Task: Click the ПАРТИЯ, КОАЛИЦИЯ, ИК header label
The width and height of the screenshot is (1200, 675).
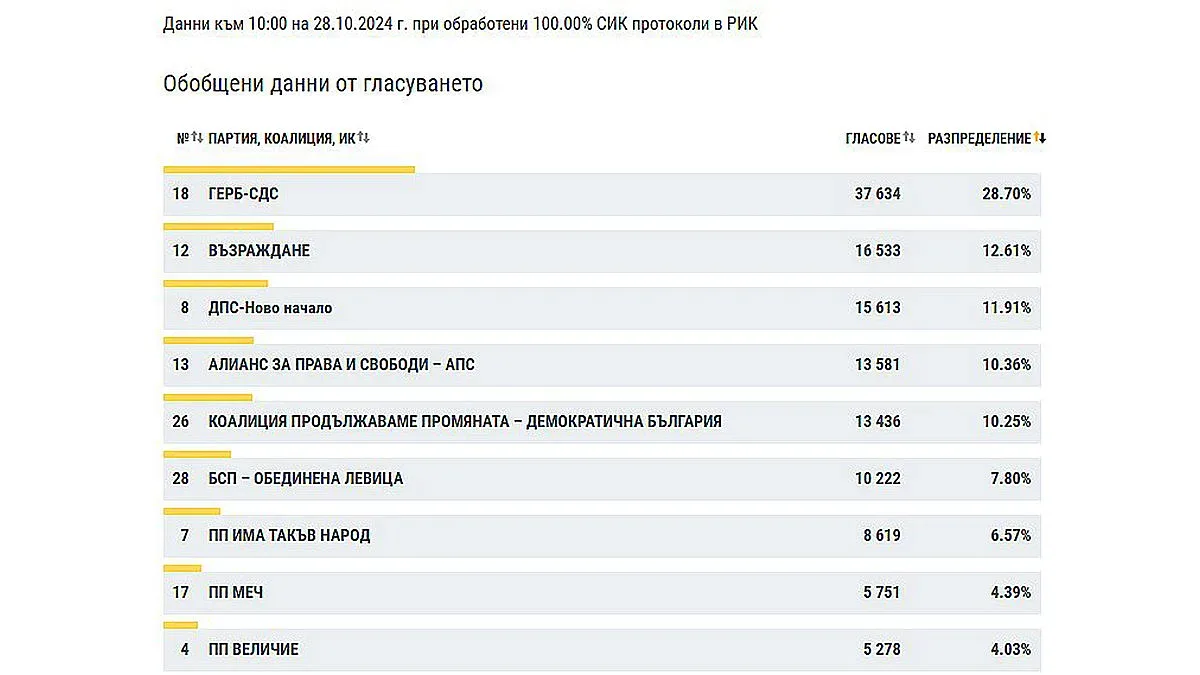Action: click(x=281, y=139)
